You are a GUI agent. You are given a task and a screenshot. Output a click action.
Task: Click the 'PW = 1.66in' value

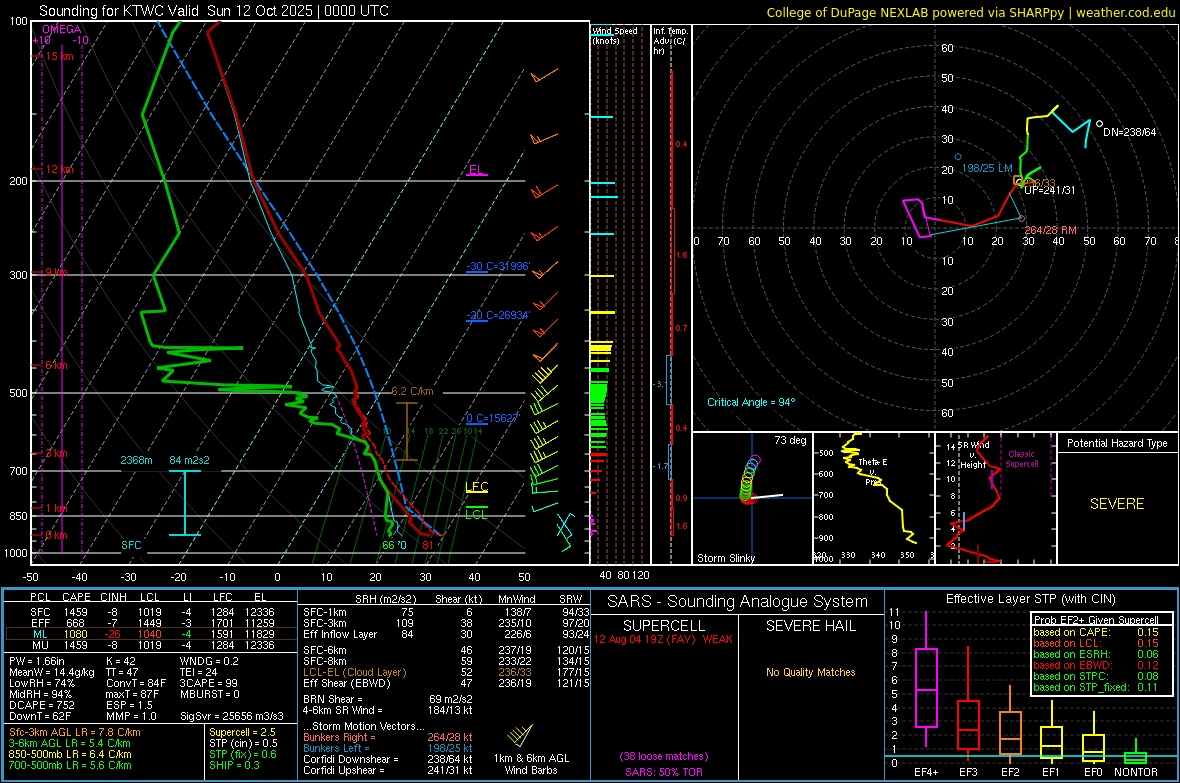pyautogui.click(x=36, y=662)
